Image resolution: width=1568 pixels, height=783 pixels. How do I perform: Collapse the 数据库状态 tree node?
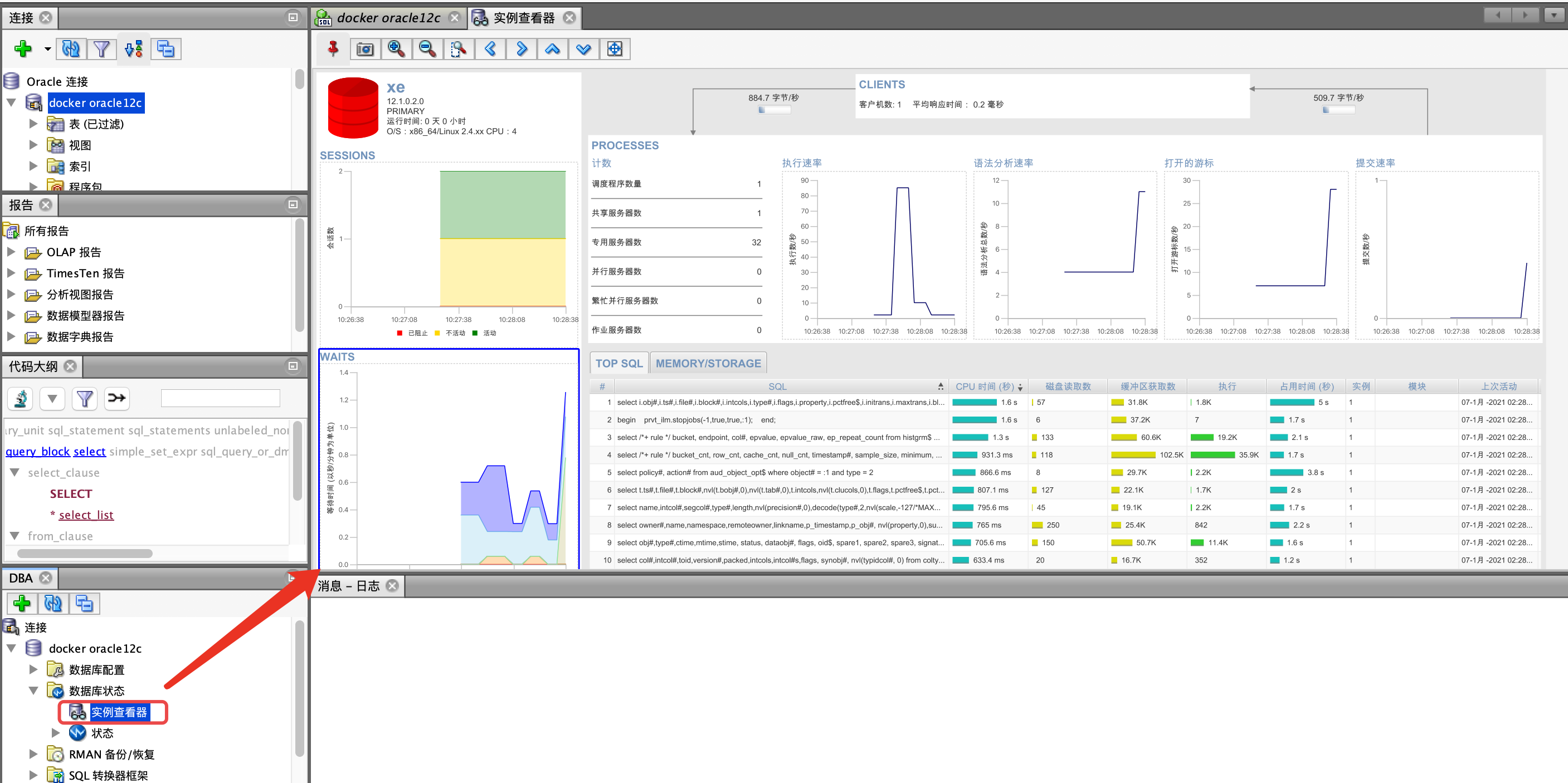click(x=33, y=691)
